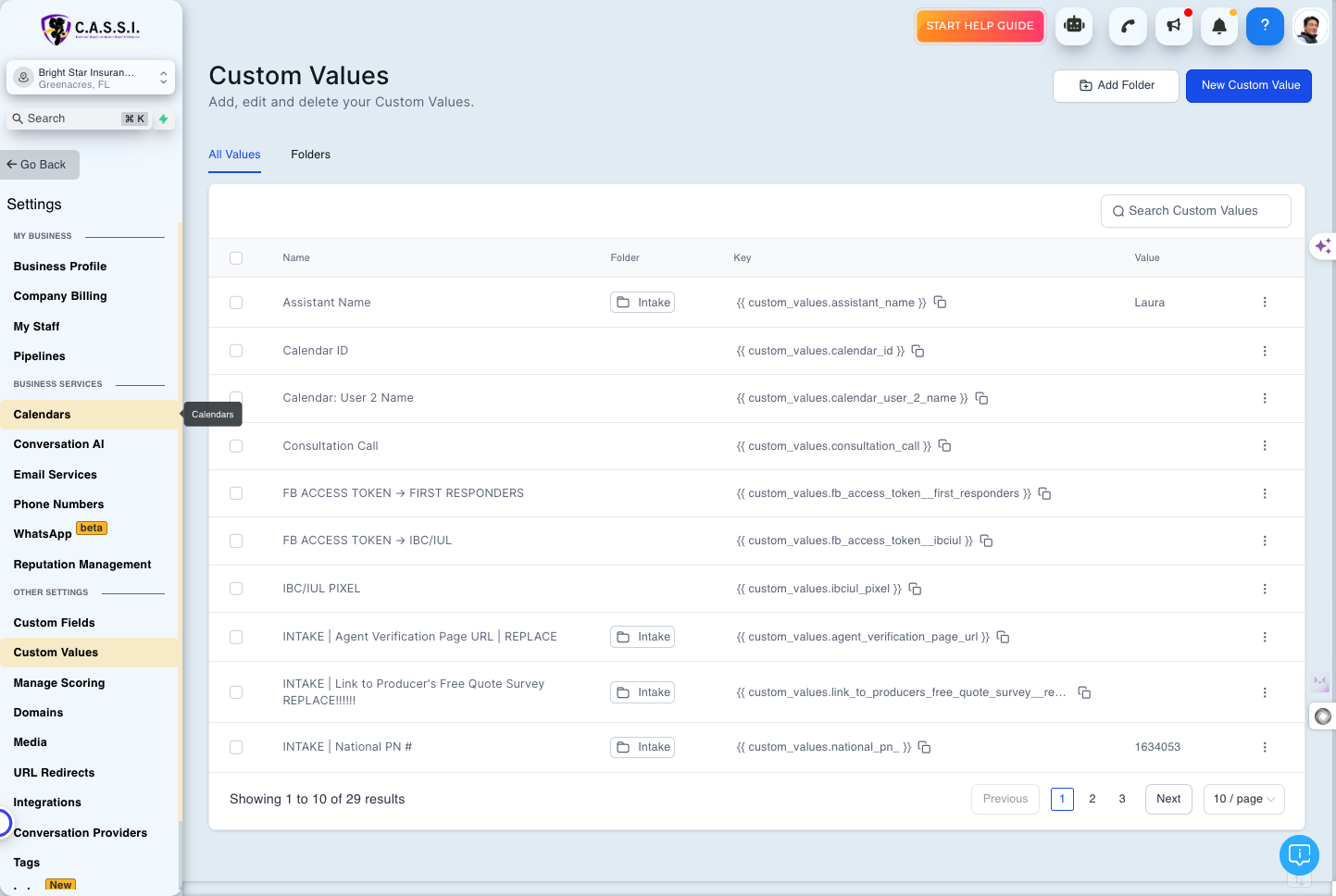Image resolution: width=1336 pixels, height=896 pixels.
Task: Open the notifications bell
Action: click(1219, 26)
